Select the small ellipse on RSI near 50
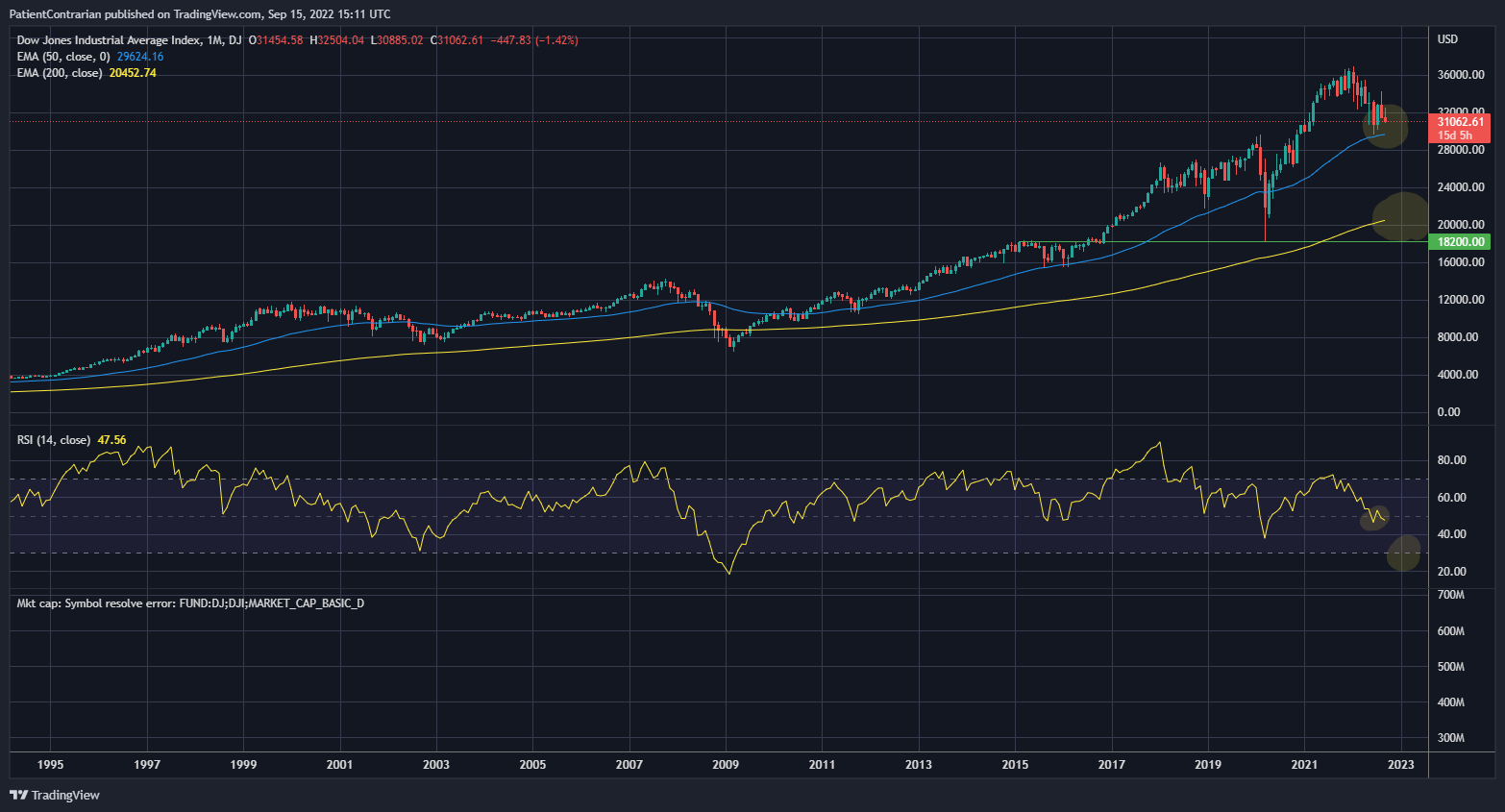This screenshot has height=812, width=1505. 1375,518
